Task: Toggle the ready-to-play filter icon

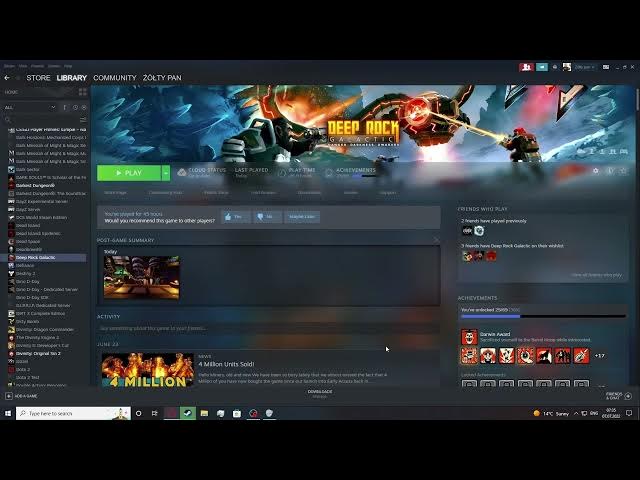Action: pos(84,107)
